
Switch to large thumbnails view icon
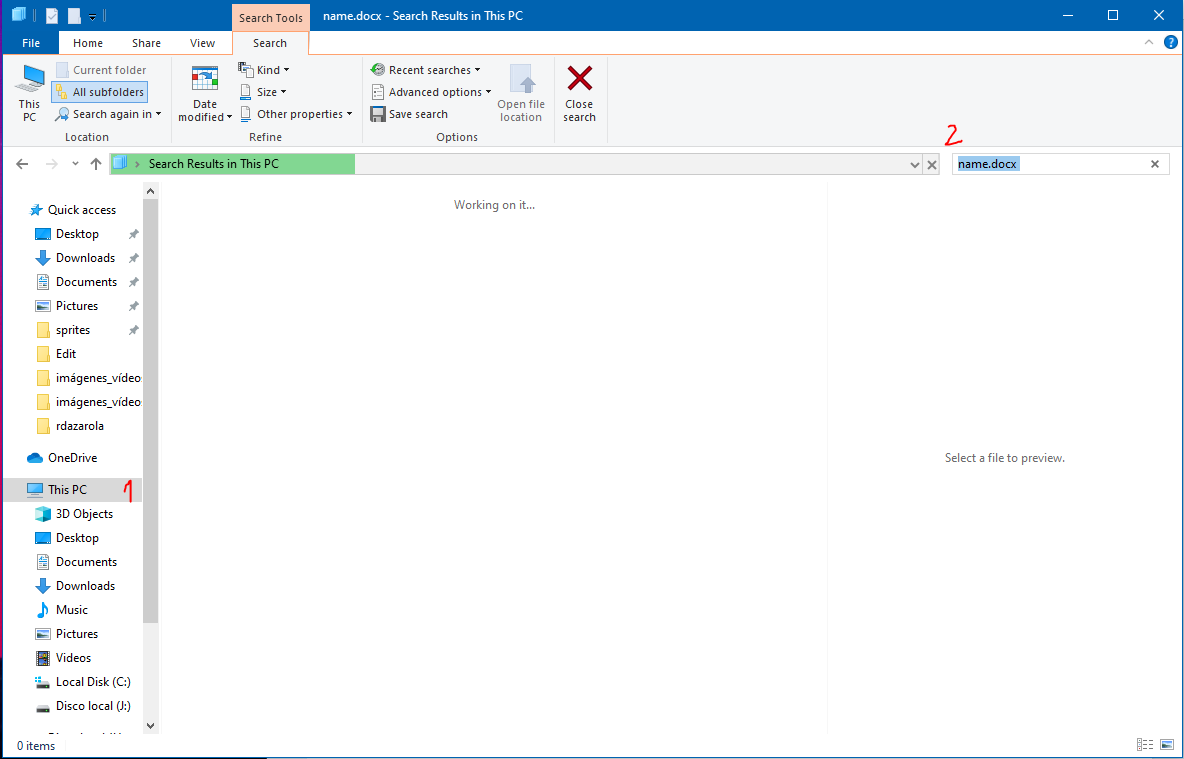point(1167,745)
